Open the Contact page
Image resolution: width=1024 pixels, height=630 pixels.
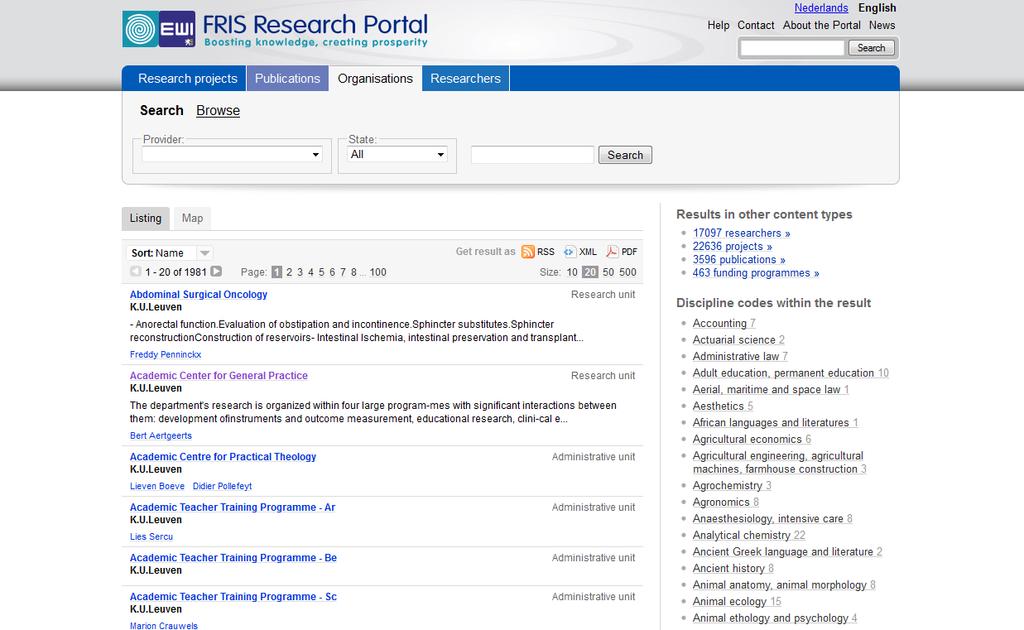756,25
